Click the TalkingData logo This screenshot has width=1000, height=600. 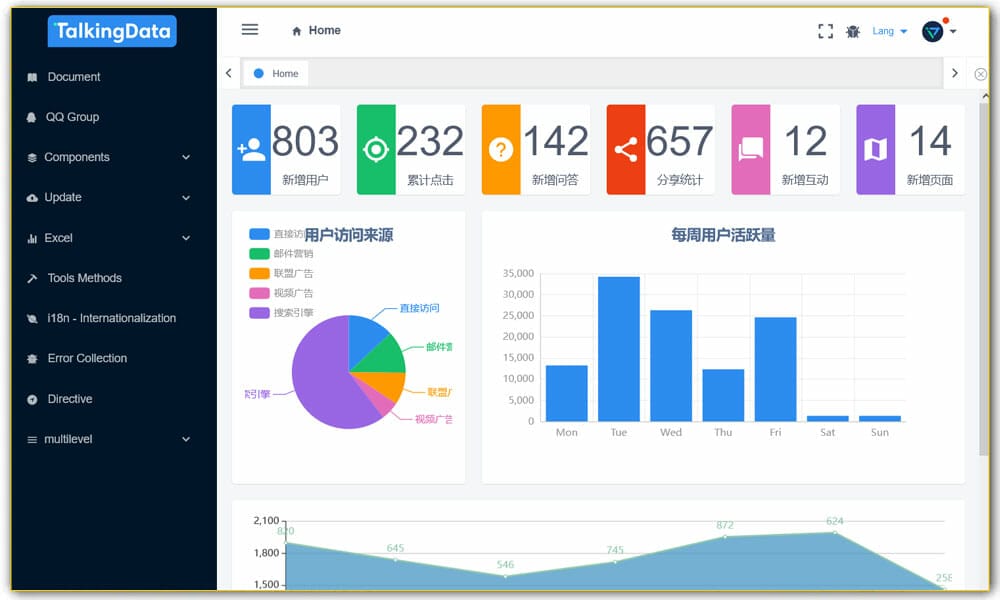click(x=111, y=31)
